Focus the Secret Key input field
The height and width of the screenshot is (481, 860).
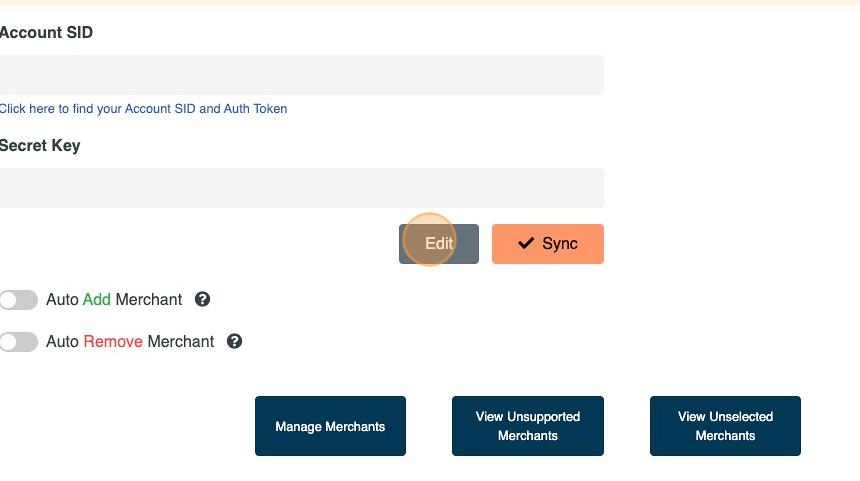tap(301, 188)
